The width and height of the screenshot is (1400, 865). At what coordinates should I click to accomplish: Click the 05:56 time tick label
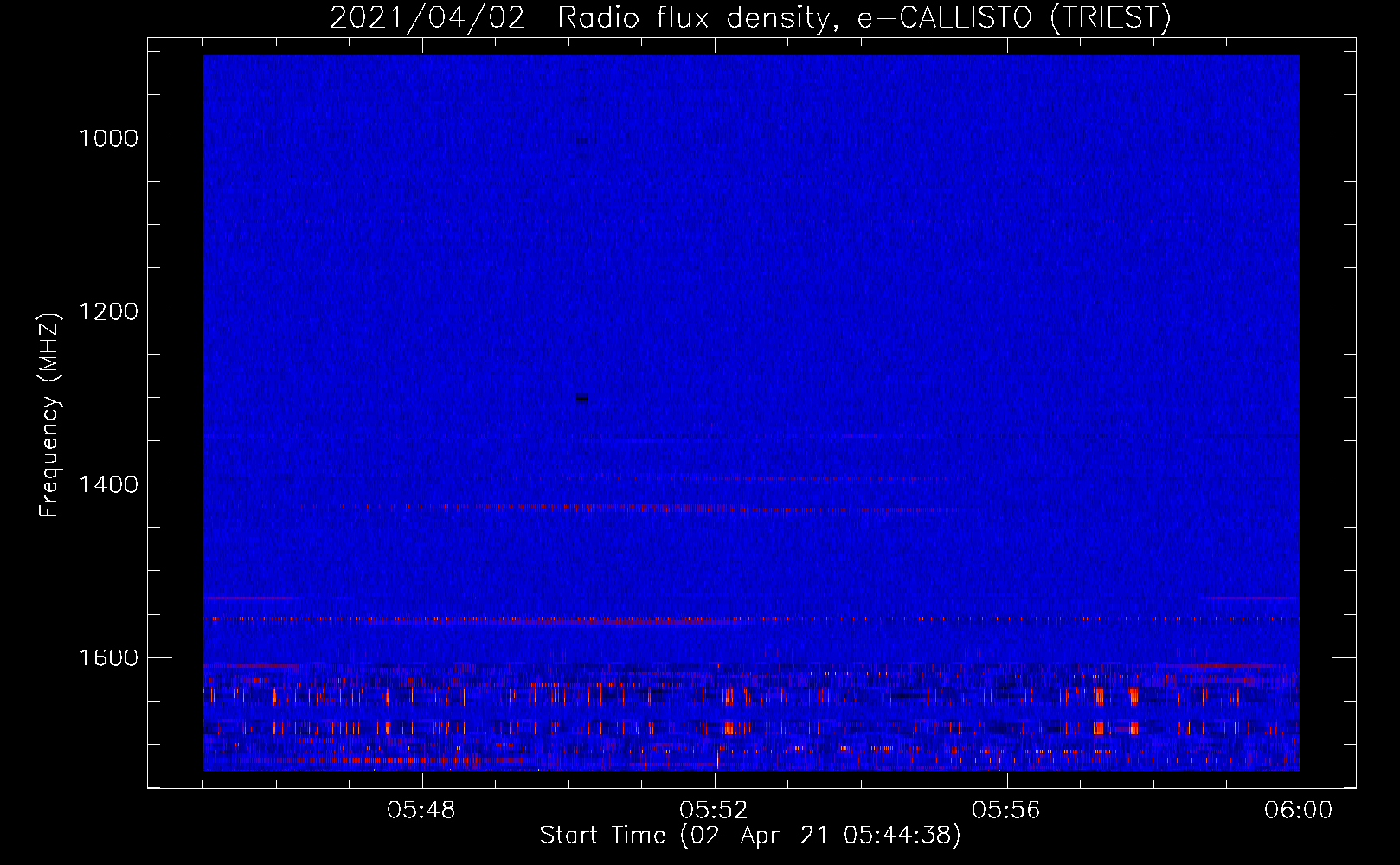tap(1006, 811)
